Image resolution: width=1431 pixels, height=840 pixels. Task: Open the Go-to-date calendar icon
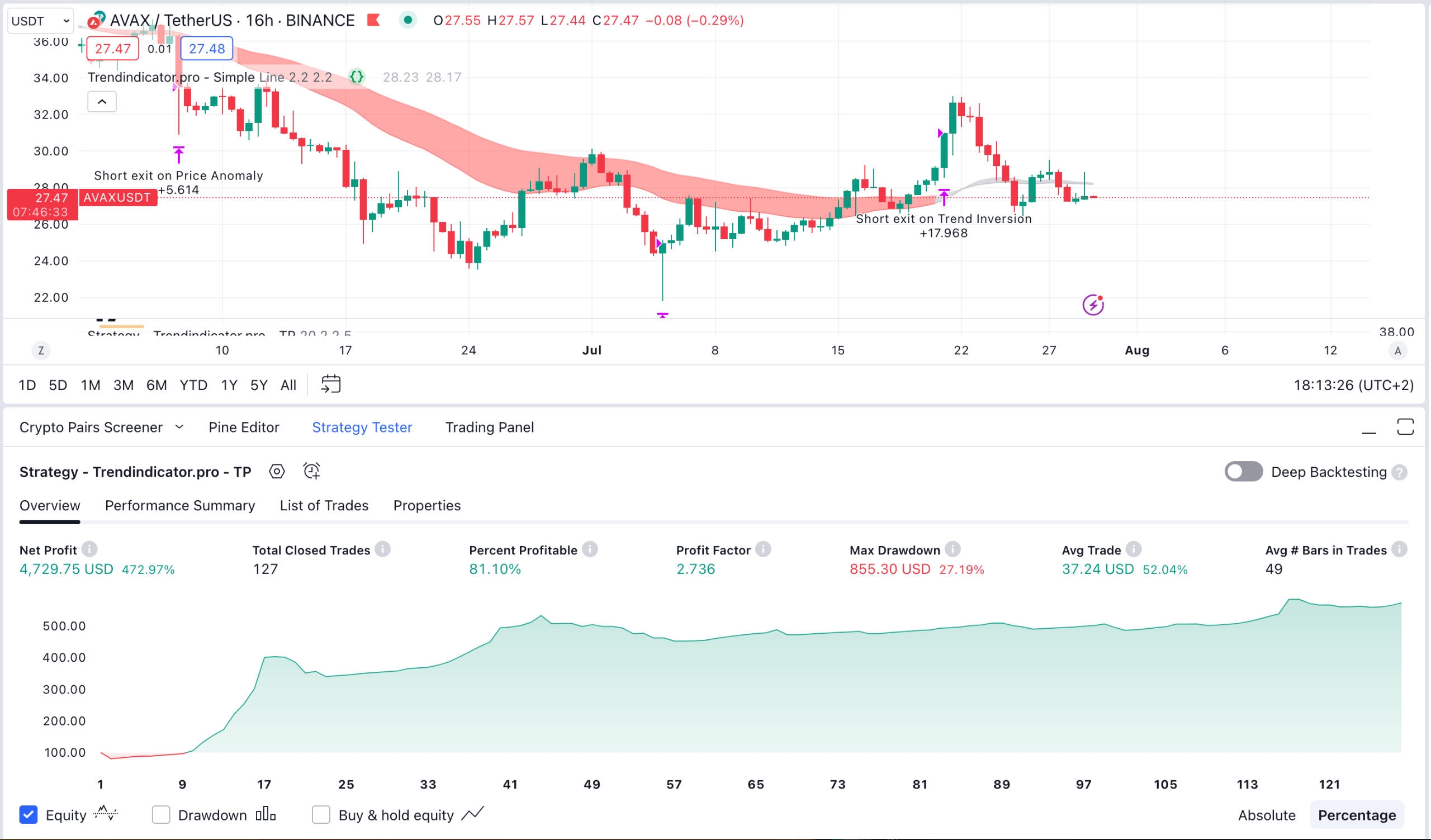[331, 385]
